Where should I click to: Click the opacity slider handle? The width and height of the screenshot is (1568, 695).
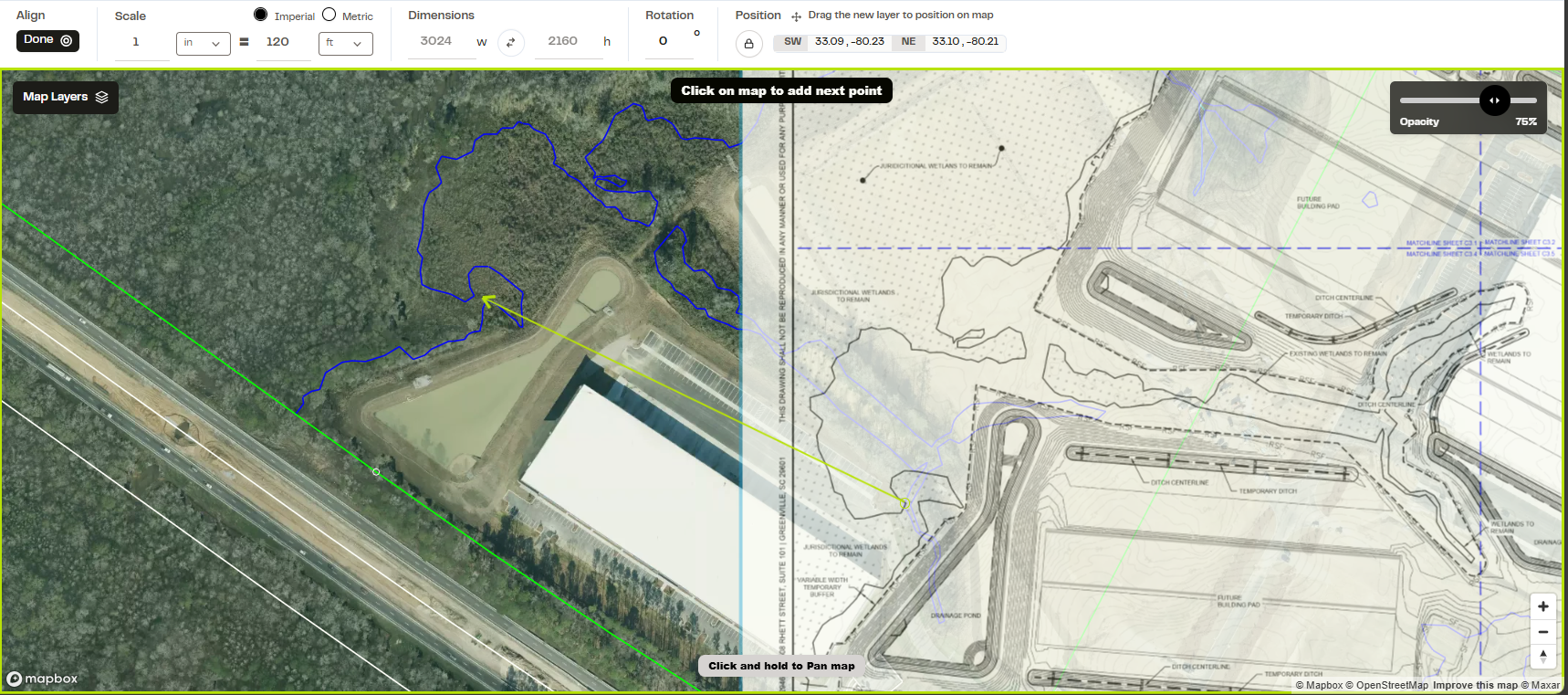coord(1494,100)
